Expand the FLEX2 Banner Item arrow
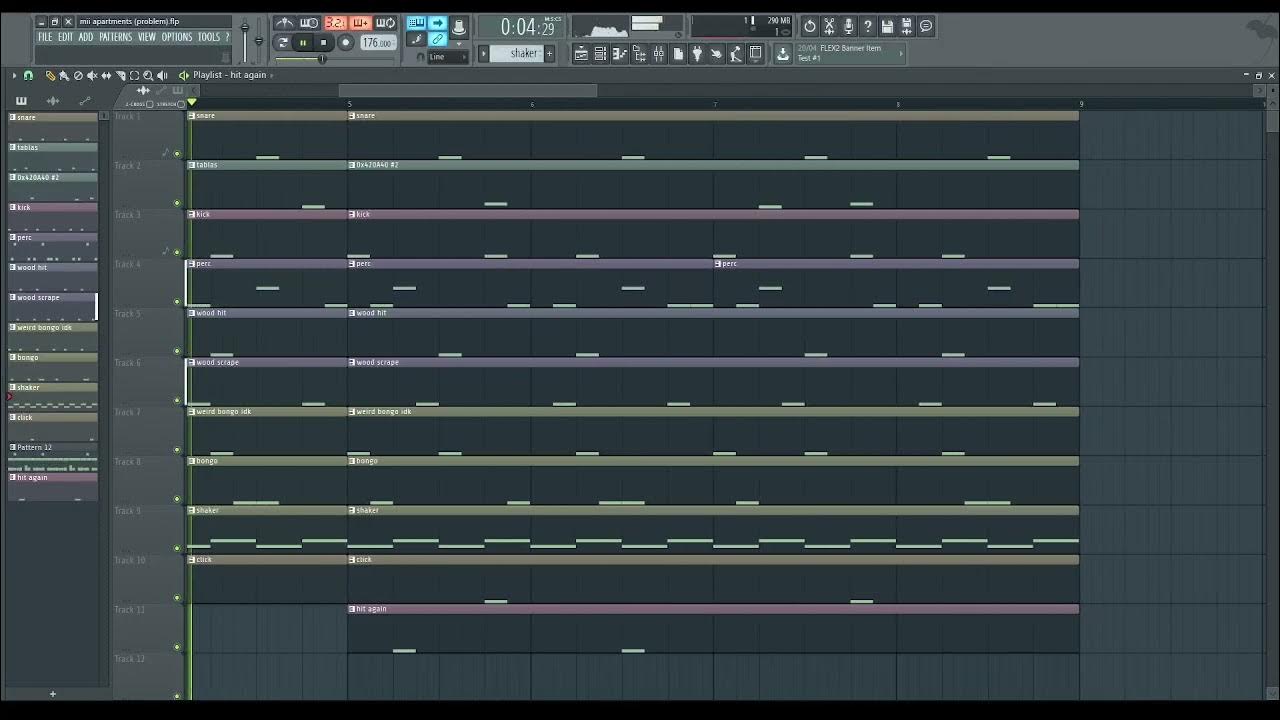 [900, 53]
